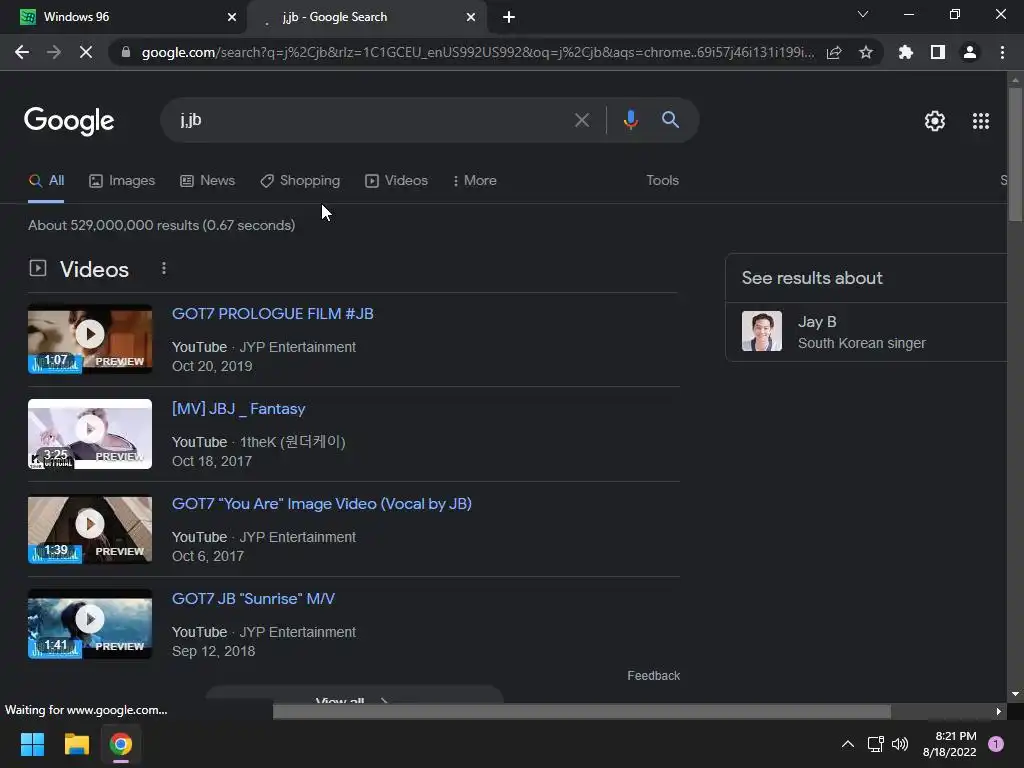Open Videos section three-dot options
1024x768 pixels.
point(164,268)
